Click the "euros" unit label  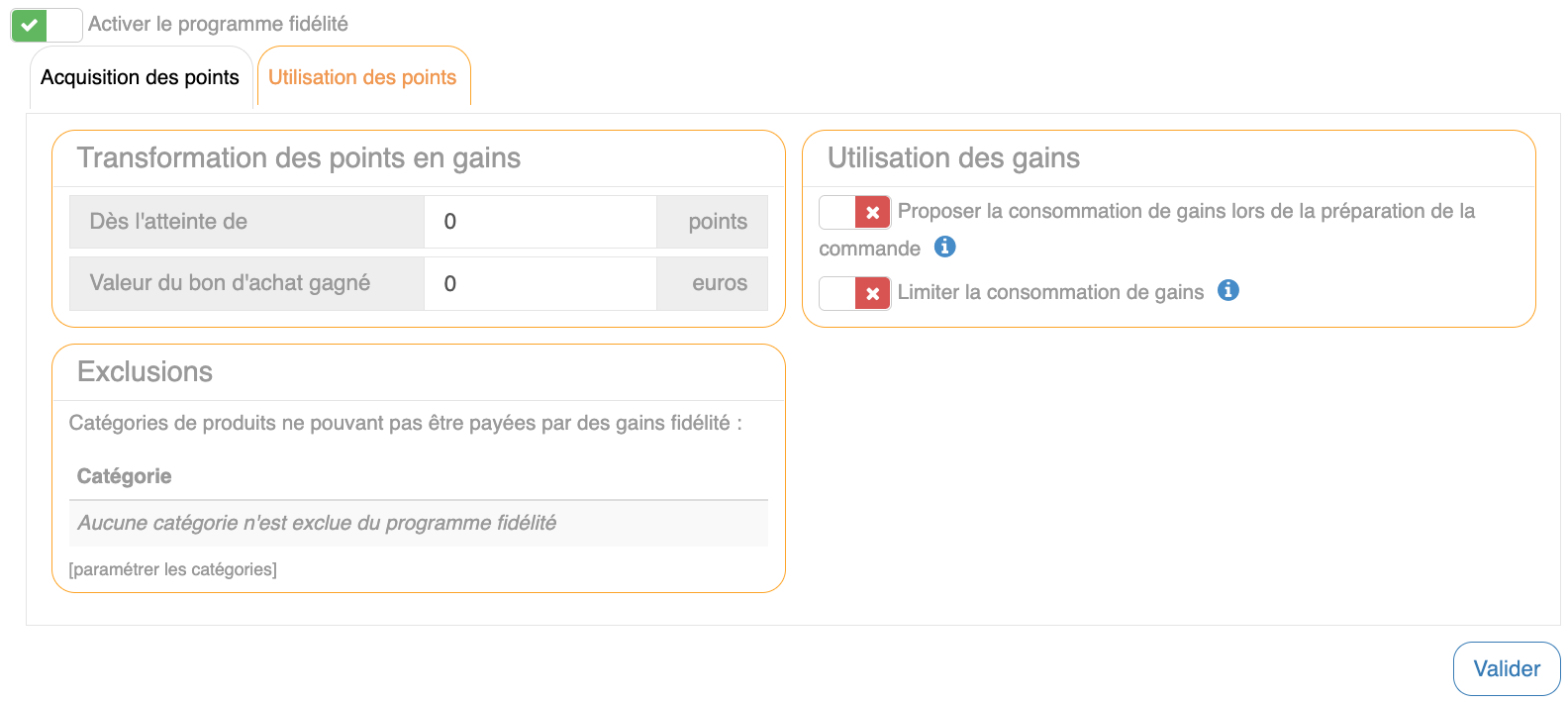click(x=719, y=284)
